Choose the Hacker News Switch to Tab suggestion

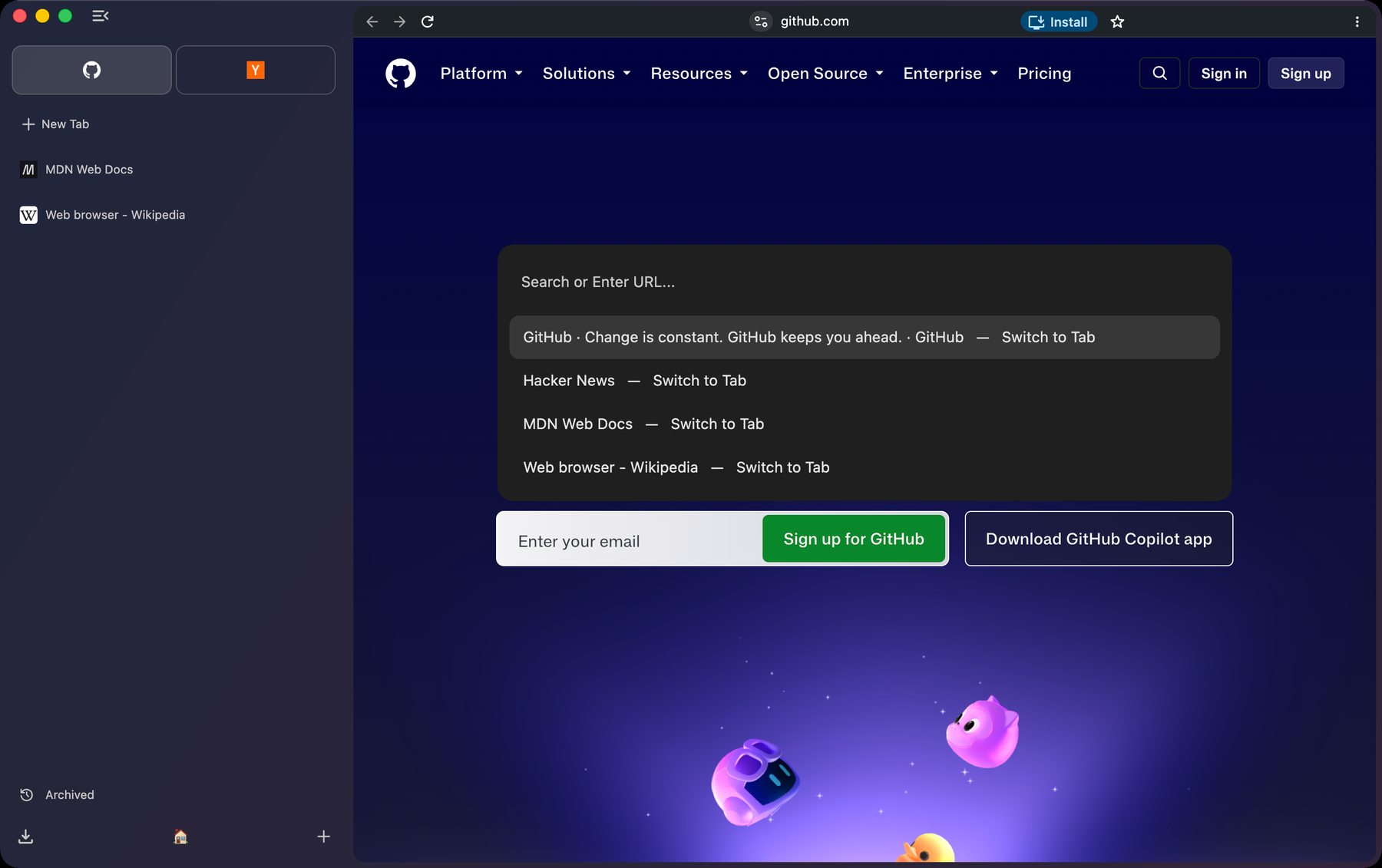pyautogui.click(x=865, y=381)
